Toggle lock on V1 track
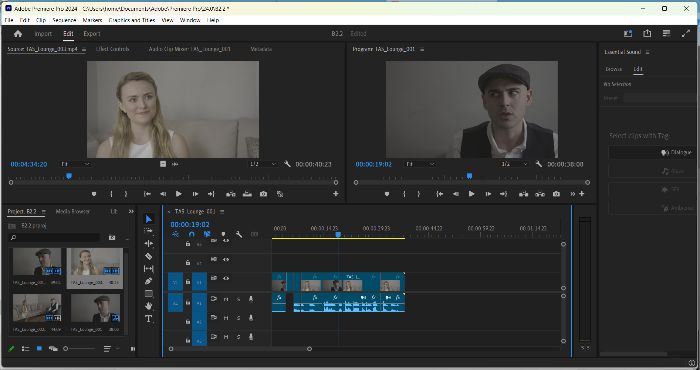The height and width of the screenshot is (370, 700). click(188, 282)
